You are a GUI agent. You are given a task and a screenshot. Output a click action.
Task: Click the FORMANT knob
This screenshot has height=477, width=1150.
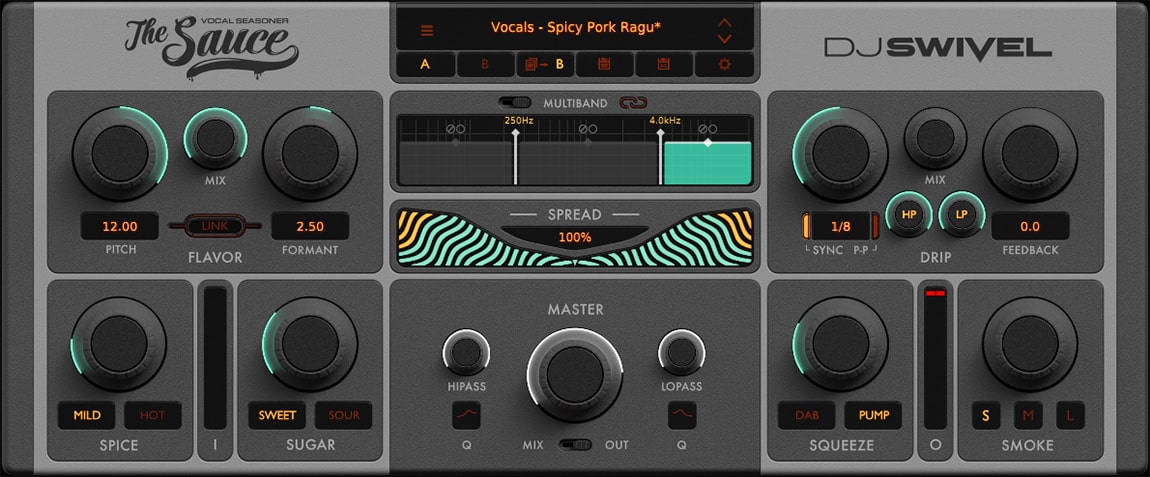point(310,153)
